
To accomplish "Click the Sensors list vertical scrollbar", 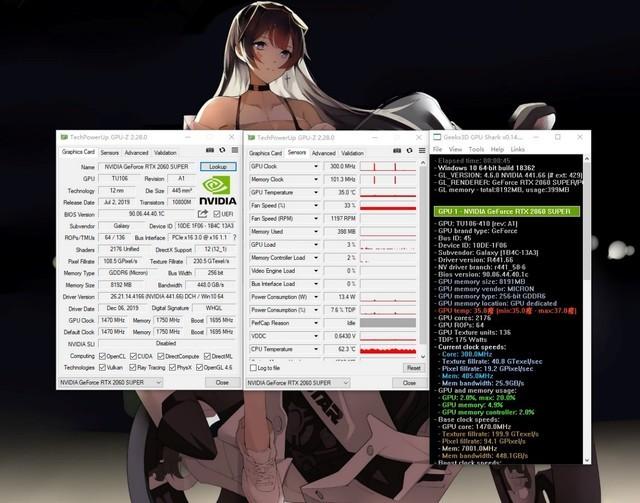I will [423, 259].
